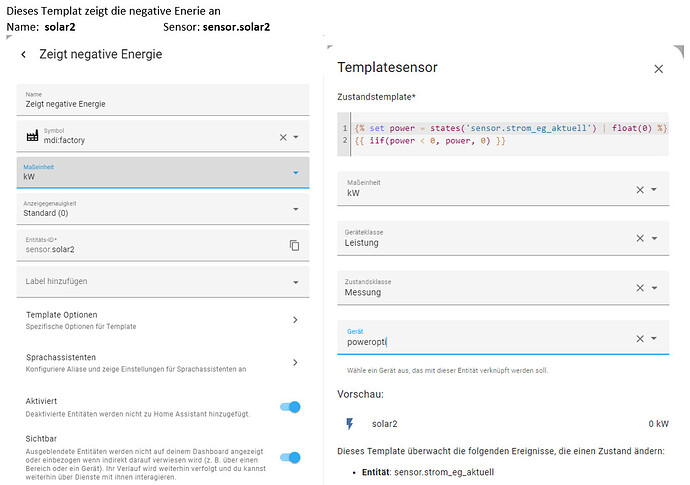Open the Symbol dropdown arrow

tap(296, 137)
